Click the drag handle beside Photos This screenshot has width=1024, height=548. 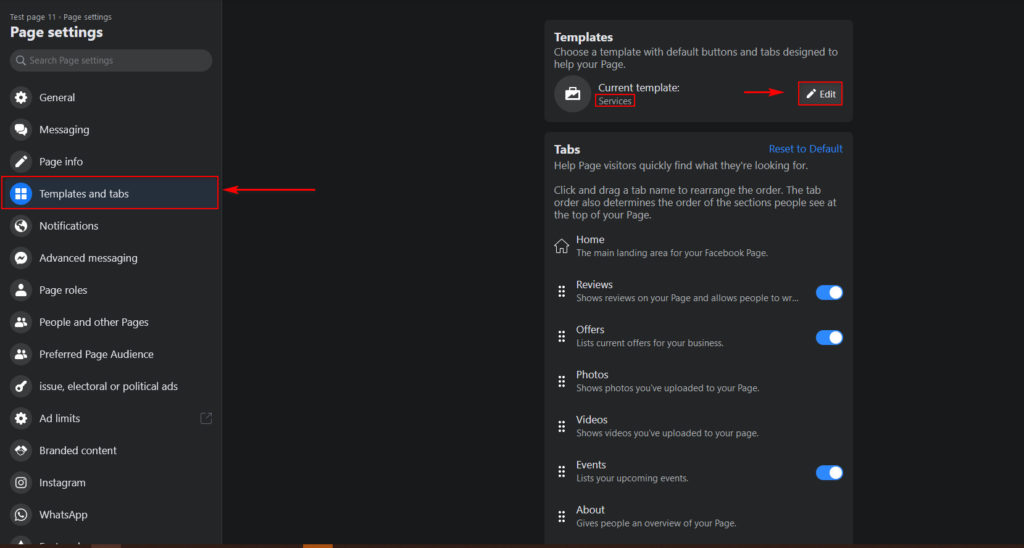[x=562, y=381]
